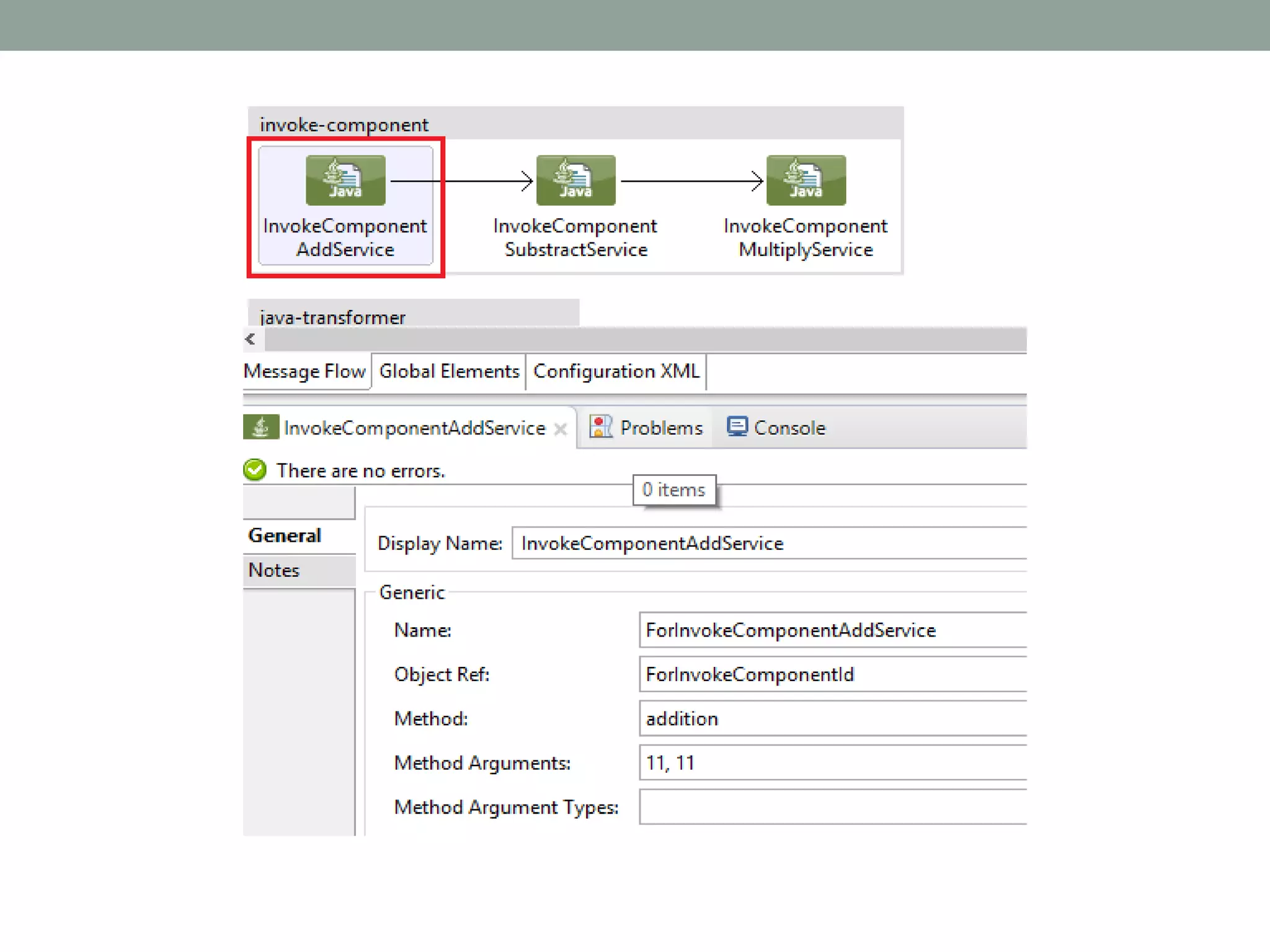This screenshot has width=1270, height=952.
Task: Click the empty Method Argument Types field
Action: [832, 807]
